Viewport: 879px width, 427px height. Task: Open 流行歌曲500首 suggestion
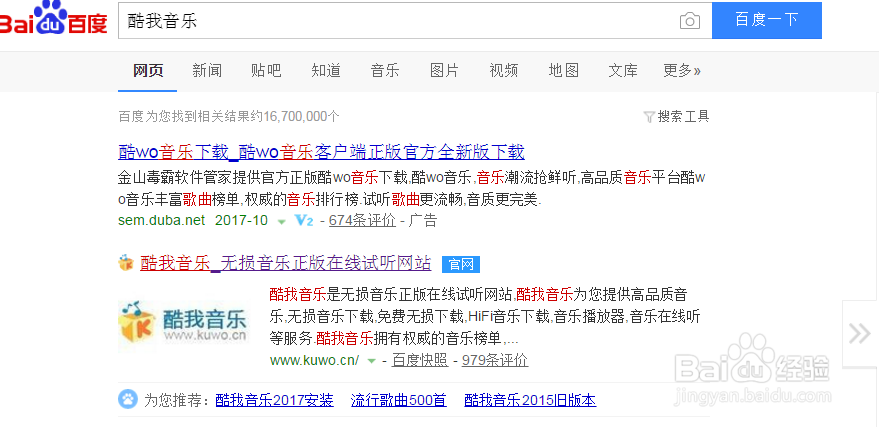(x=399, y=400)
